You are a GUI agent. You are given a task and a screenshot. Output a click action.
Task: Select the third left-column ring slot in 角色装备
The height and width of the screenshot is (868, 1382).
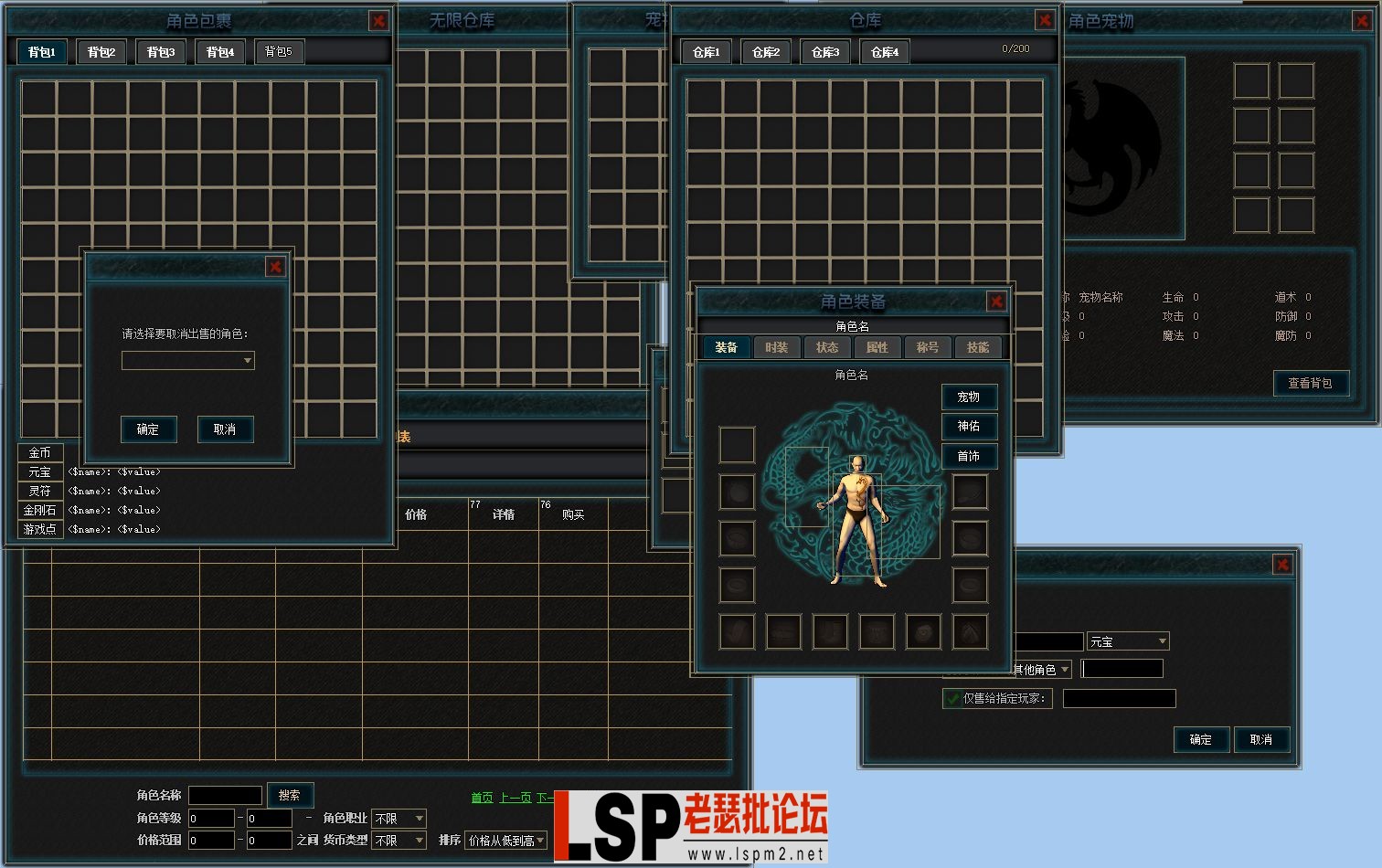pos(737,538)
